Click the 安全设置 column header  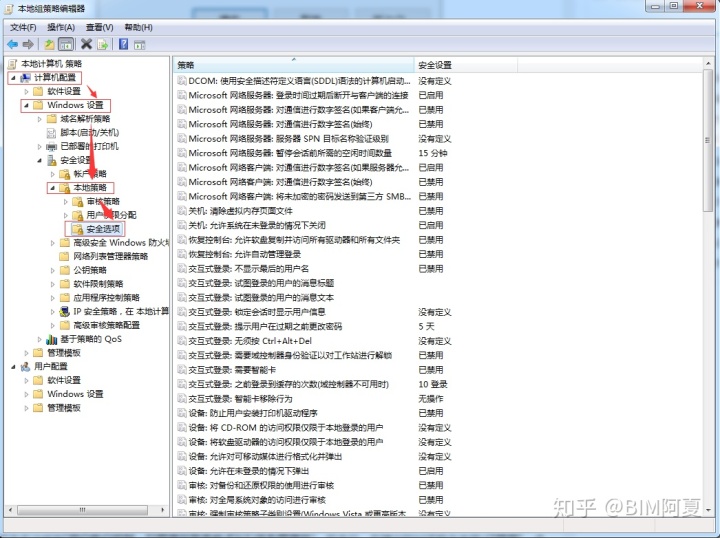(x=466, y=65)
